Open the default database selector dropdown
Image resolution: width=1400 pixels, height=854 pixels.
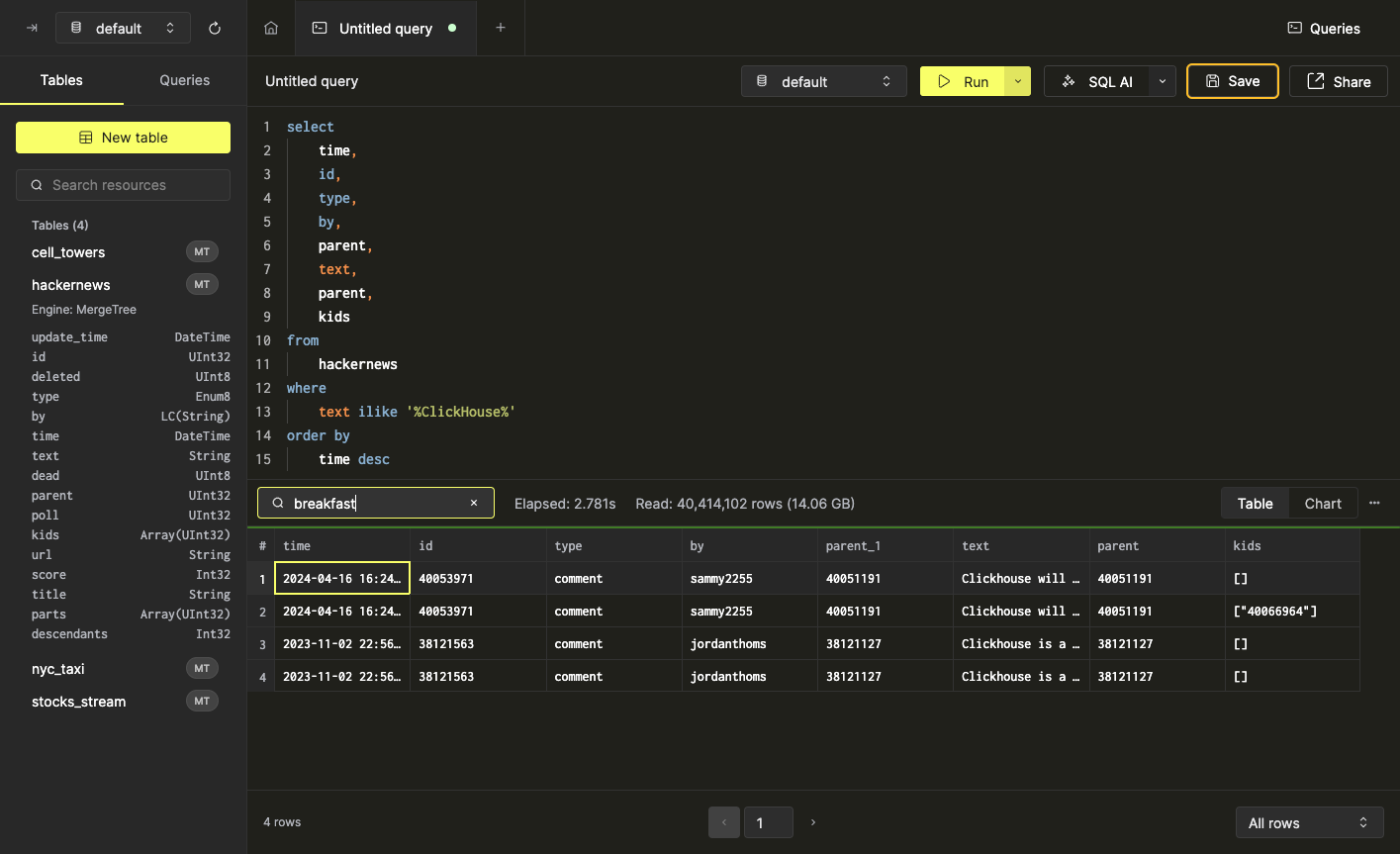[x=824, y=81]
